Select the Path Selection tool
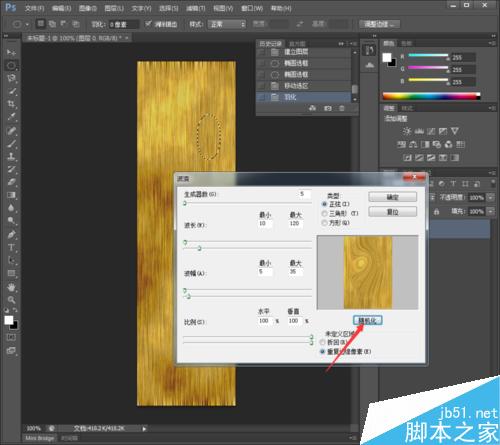This screenshot has width=500, height=445. click(x=11, y=261)
